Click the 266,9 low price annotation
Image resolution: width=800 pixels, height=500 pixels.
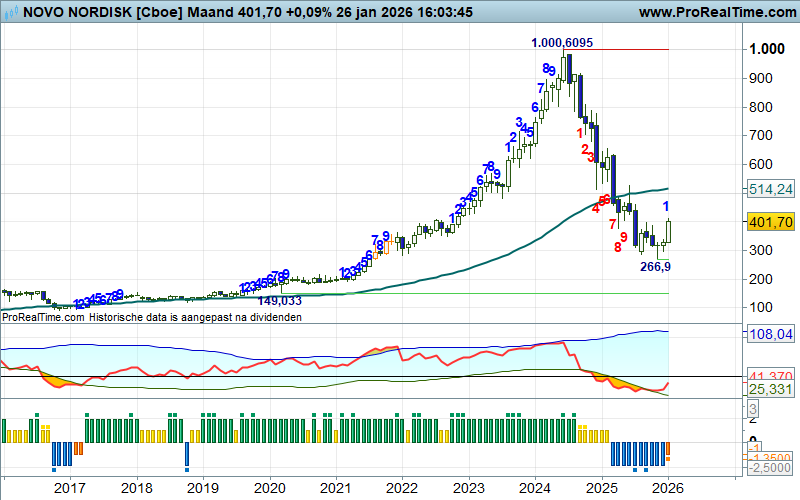(x=655, y=266)
